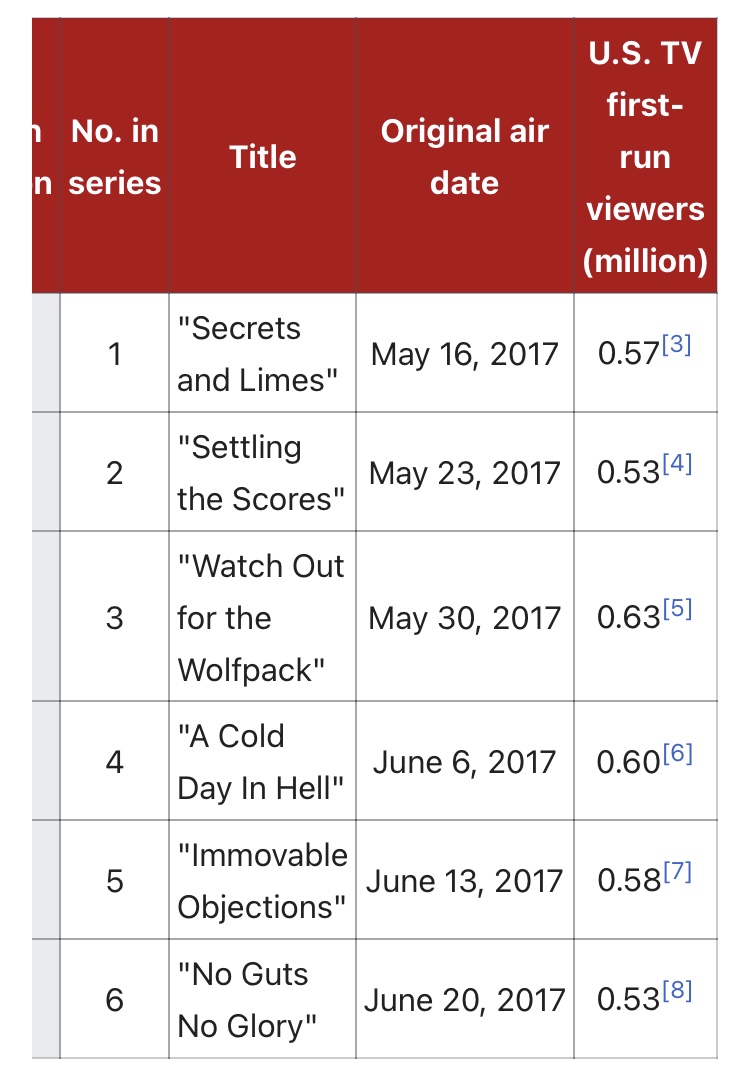The image size is (750, 1085).
Task: Click the Title column header
Action: coord(263,156)
